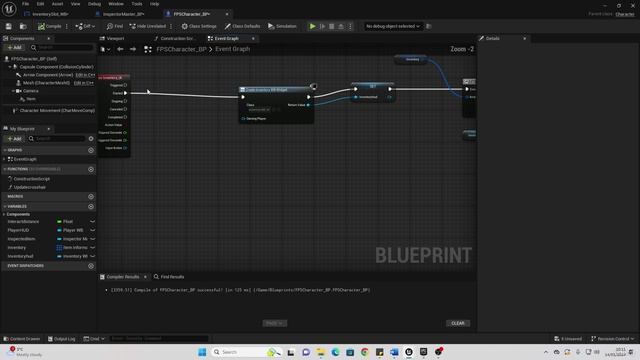The width and height of the screenshot is (640, 360).
Task: Switch to the InspectorMaster_BP asset tab
Action: [x=123, y=14]
